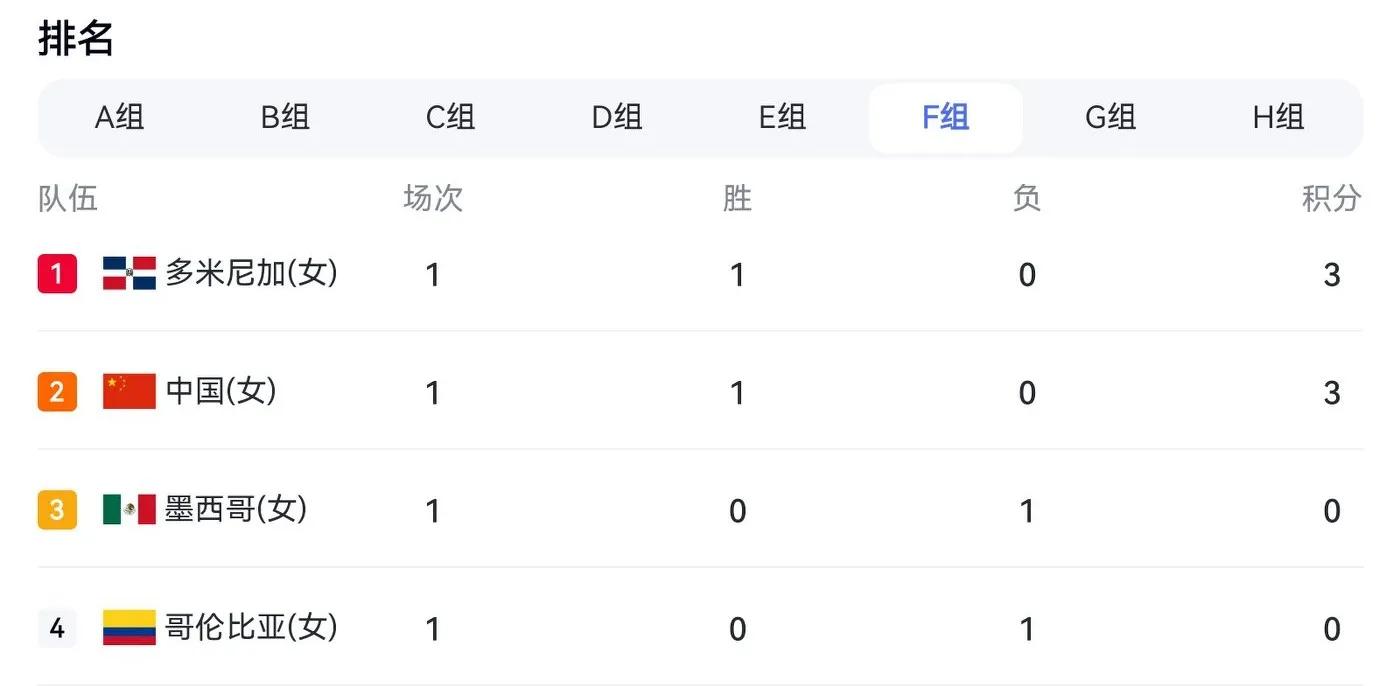Click the Colombia flag icon

click(129, 627)
